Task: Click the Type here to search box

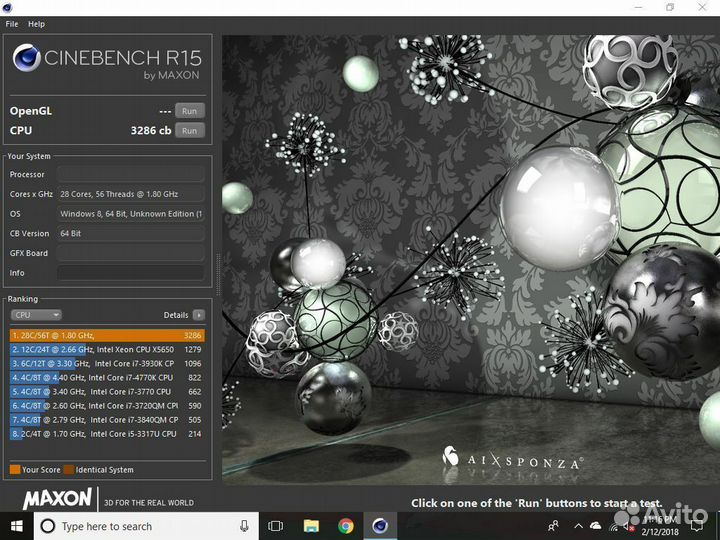Action: [146, 526]
